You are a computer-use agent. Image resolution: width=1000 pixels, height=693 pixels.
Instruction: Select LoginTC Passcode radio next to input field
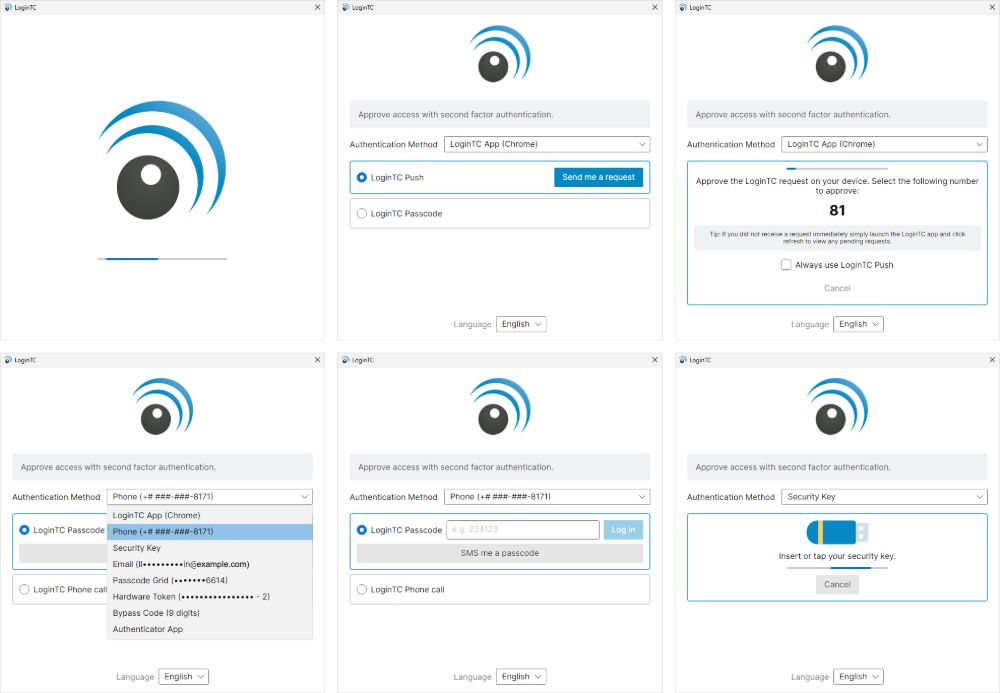click(x=362, y=530)
